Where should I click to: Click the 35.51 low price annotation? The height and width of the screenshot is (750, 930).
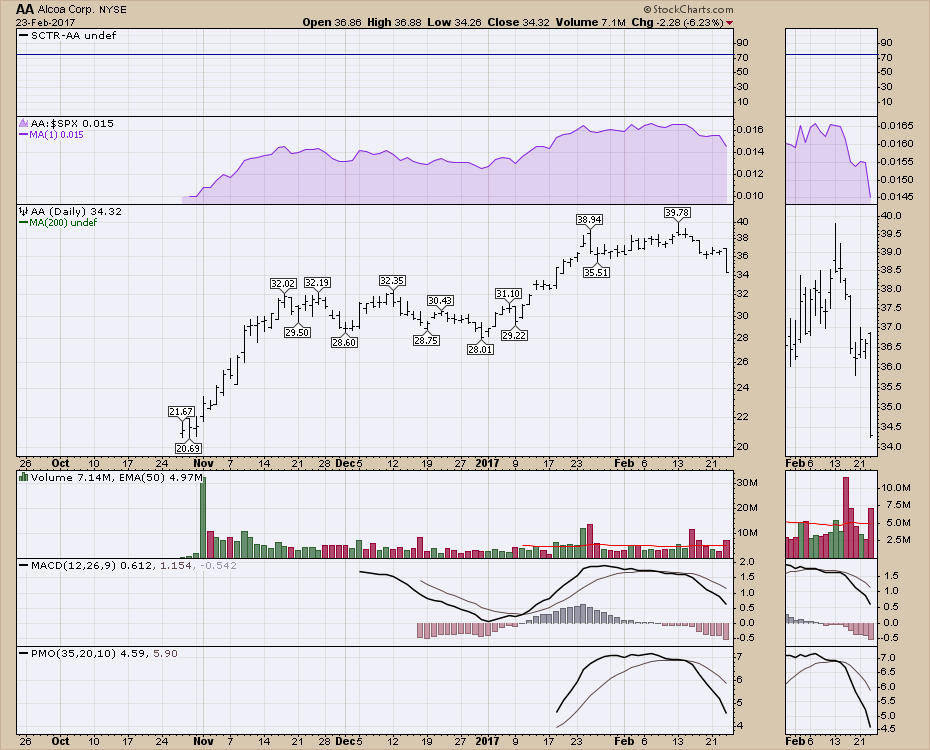point(596,272)
